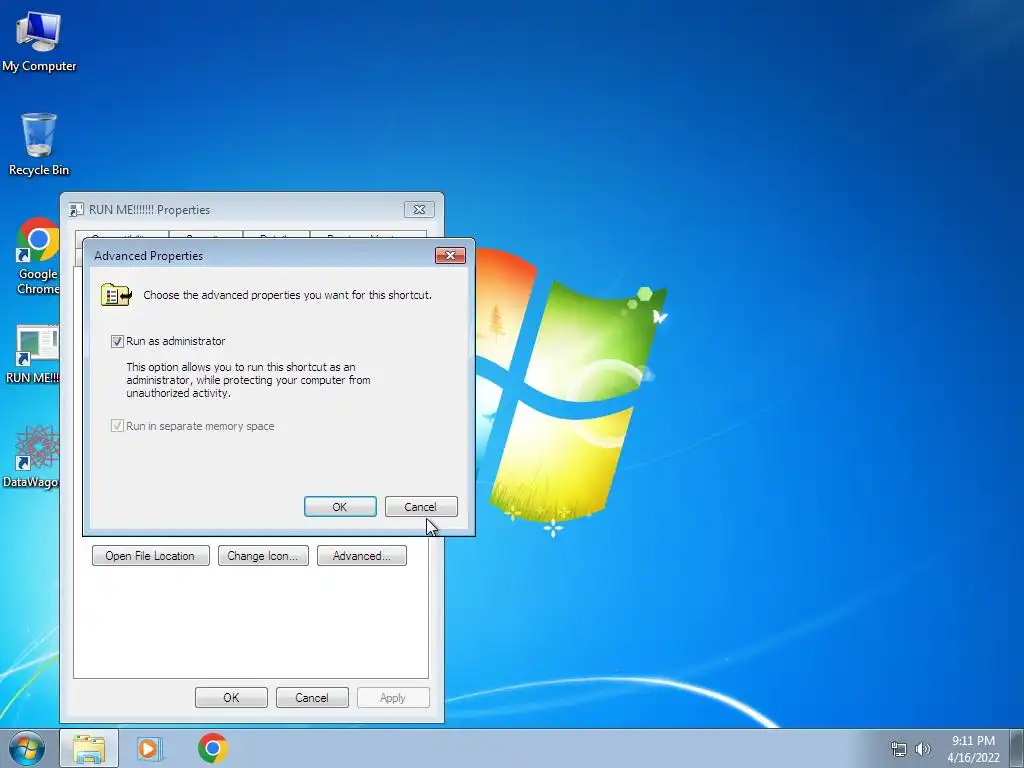Launch Chrome from the taskbar
This screenshot has height=768, width=1024.
coord(213,748)
